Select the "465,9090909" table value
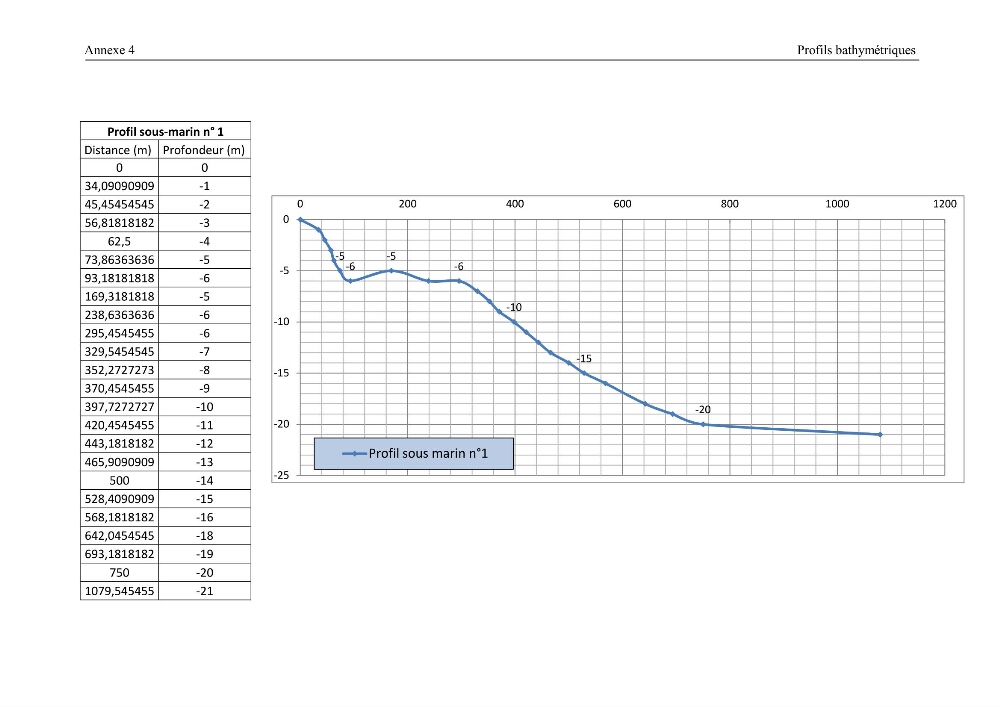The image size is (1000, 707). [119, 463]
